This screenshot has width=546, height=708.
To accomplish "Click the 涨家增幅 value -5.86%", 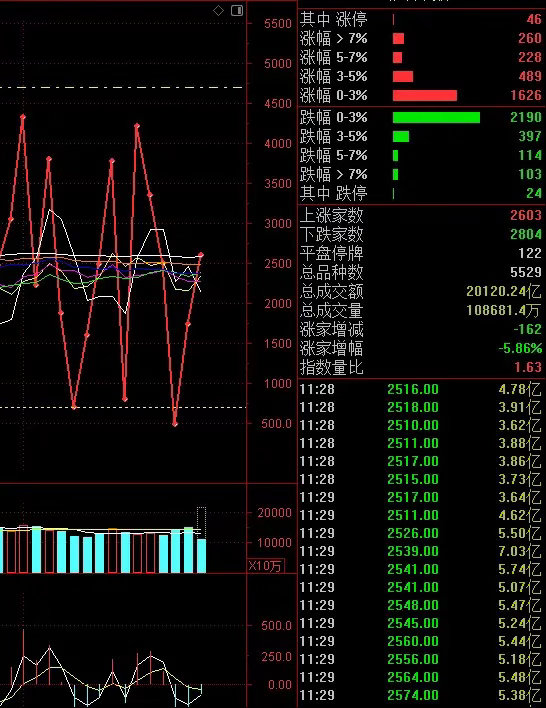I will coord(520,348).
